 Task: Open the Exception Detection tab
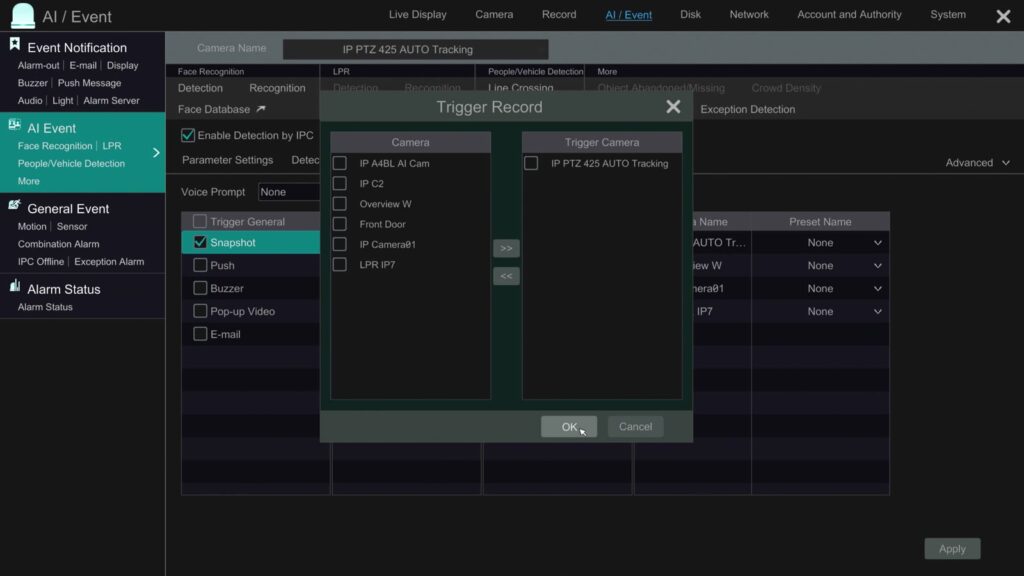pyautogui.click(x=748, y=109)
